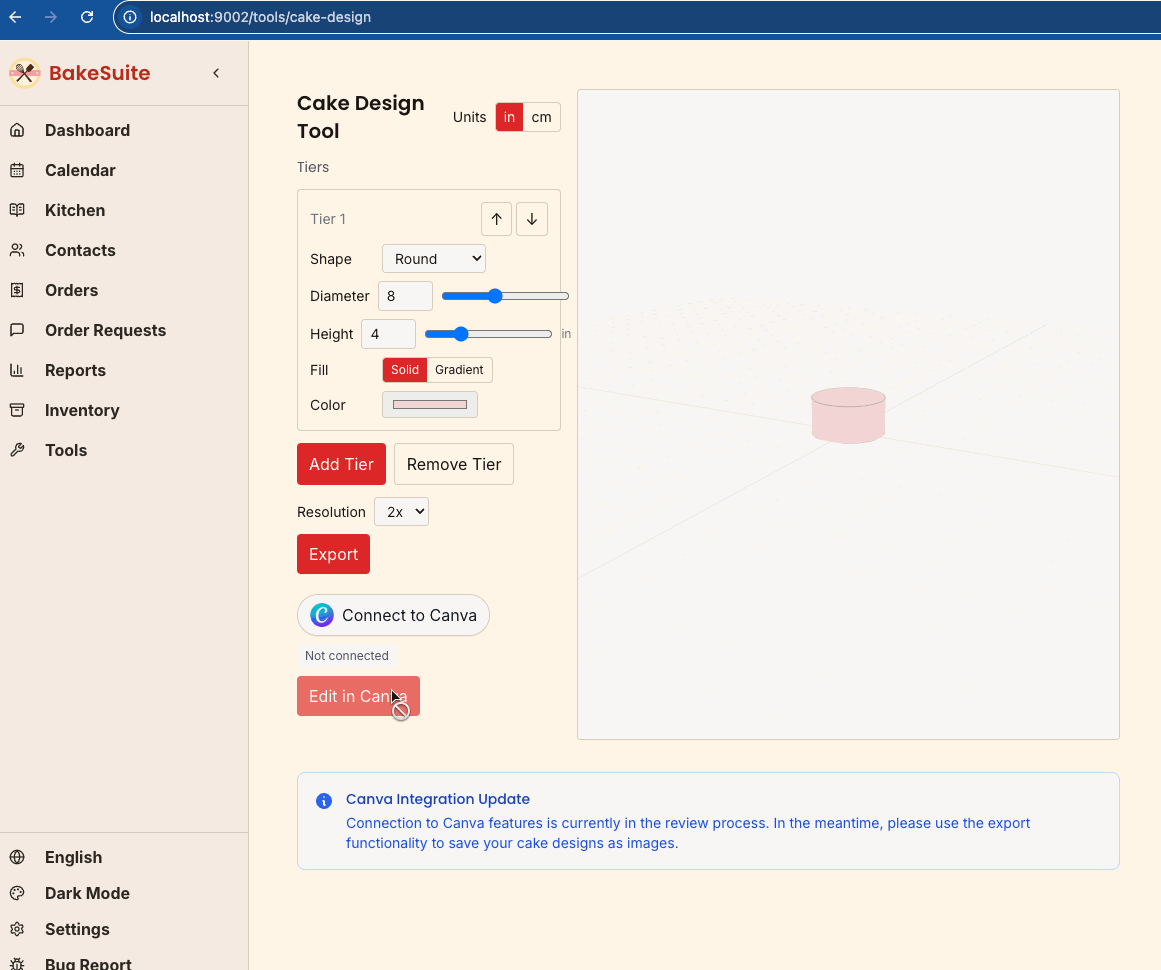This screenshot has width=1161, height=970.
Task: Toggle Dark Mode in the sidebar
Action: (x=87, y=893)
